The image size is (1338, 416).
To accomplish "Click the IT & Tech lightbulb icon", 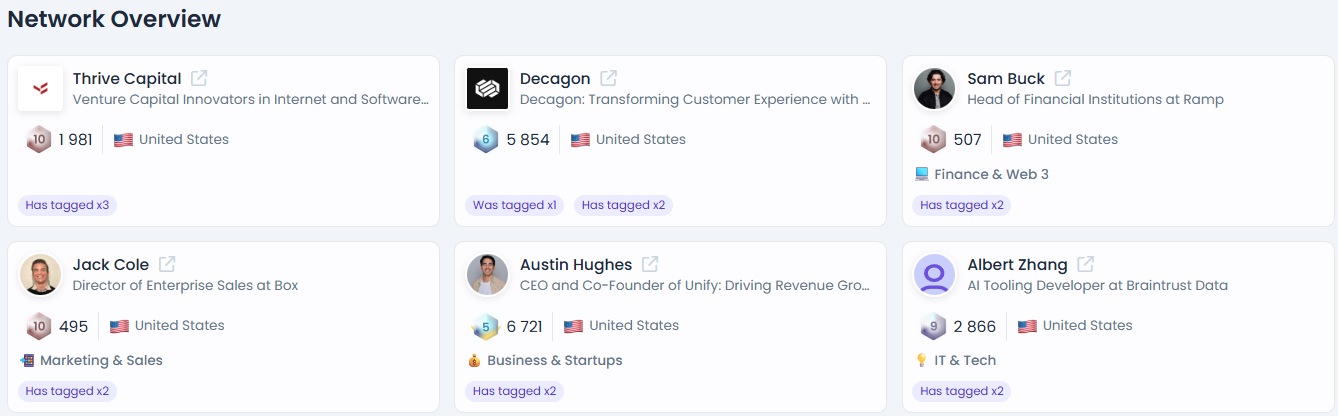I will 921,360.
